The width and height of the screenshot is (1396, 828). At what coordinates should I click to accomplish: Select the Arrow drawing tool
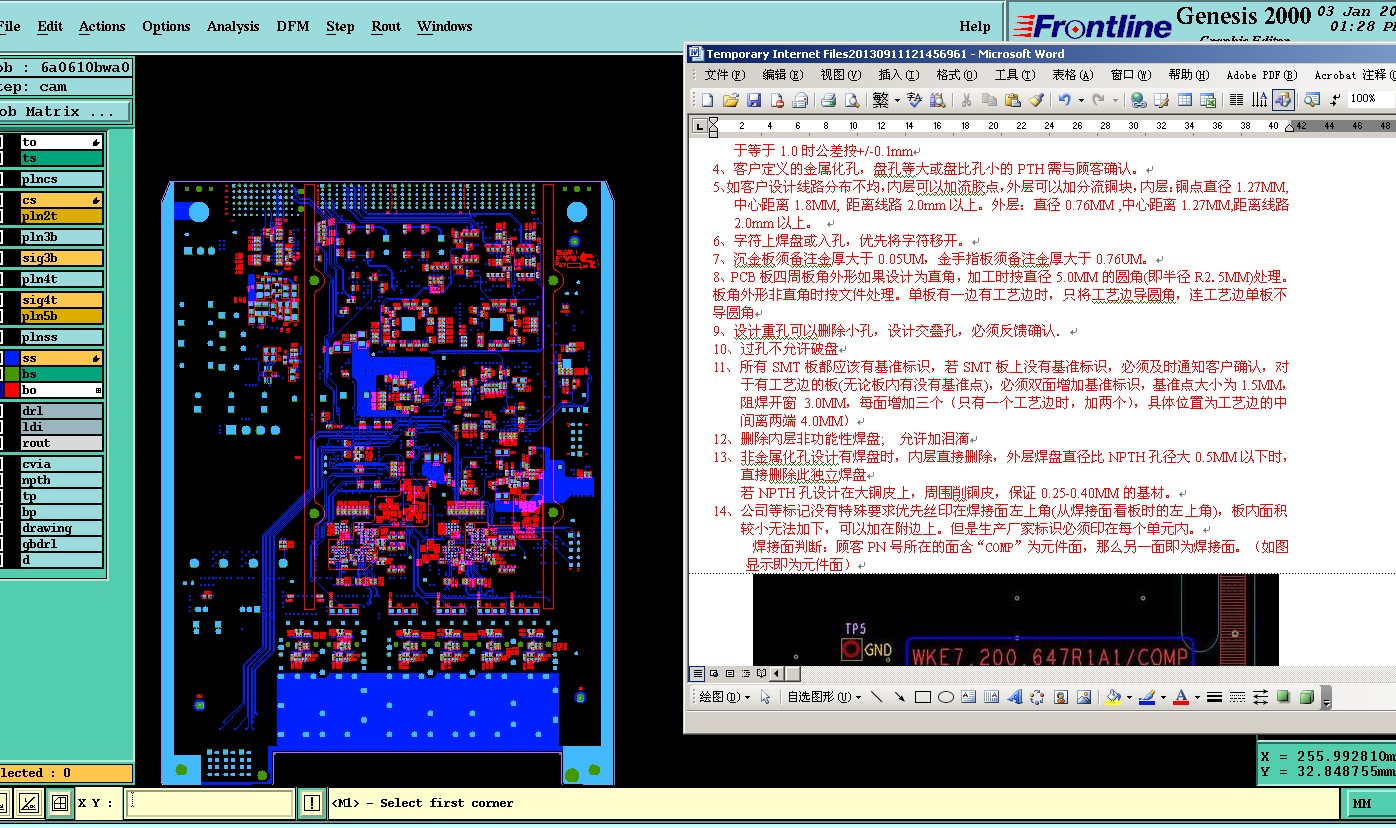pyautogui.click(x=900, y=697)
